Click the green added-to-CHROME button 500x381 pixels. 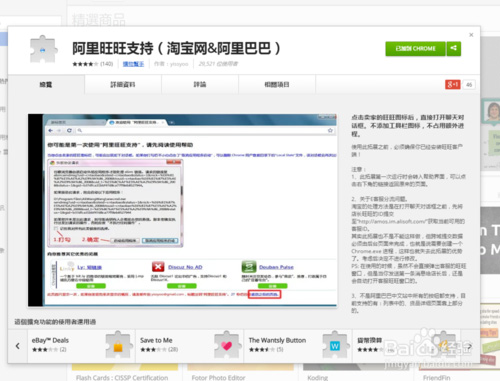point(415,49)
